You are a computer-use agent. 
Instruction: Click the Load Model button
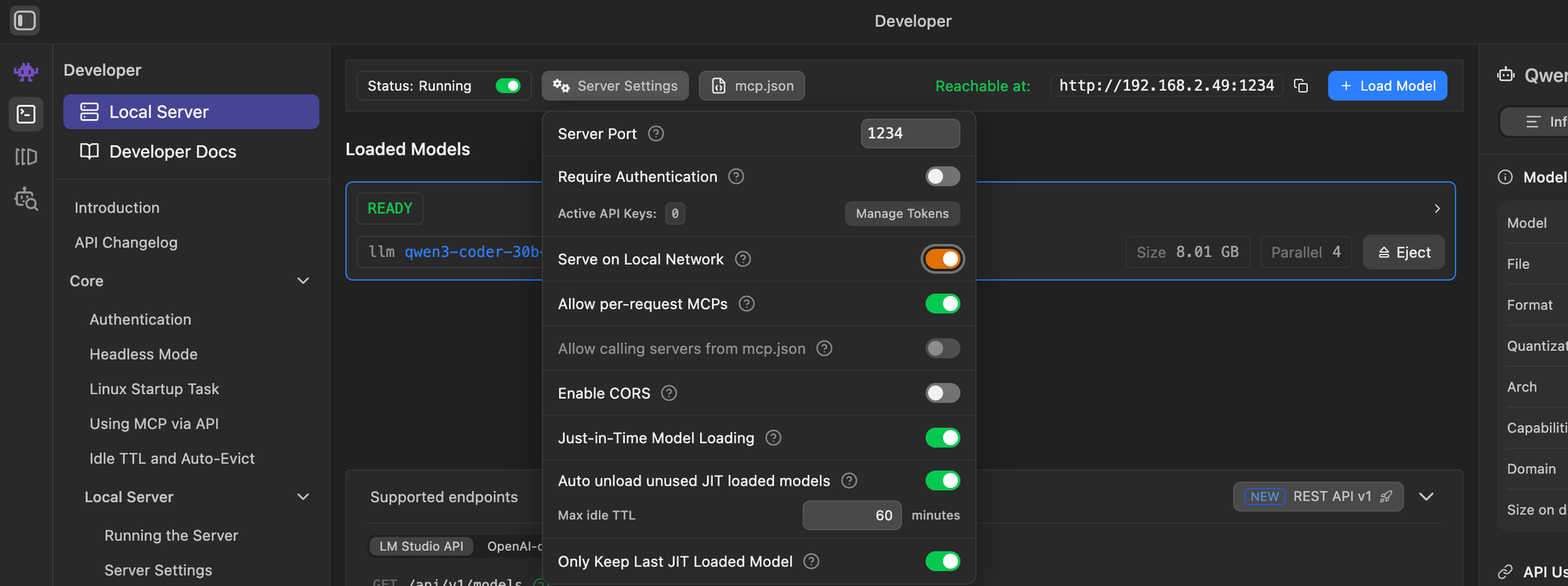click(1387, 85)
